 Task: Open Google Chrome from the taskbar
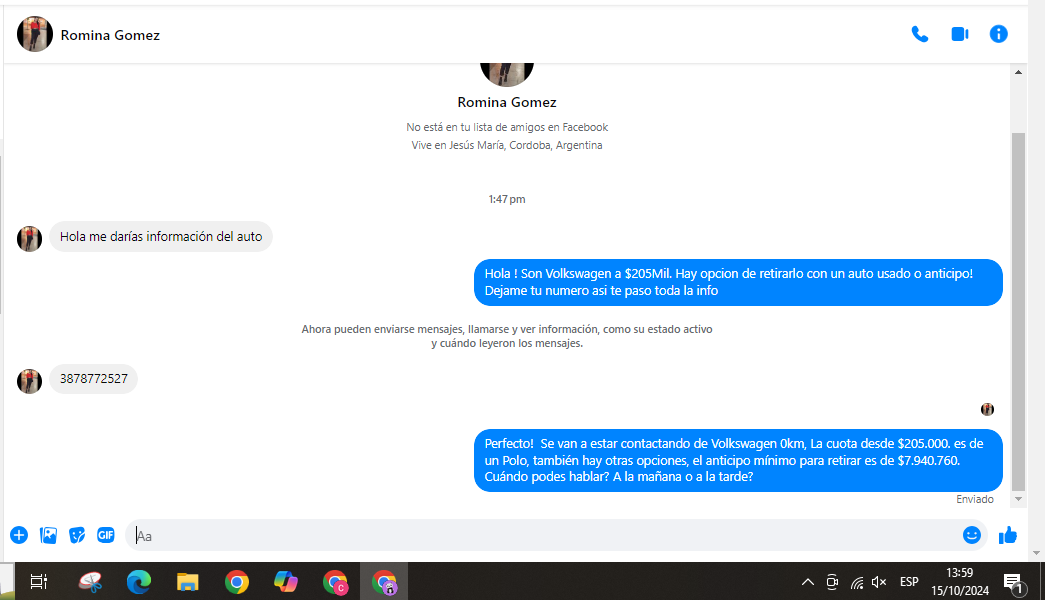click(x=237, y=582)
